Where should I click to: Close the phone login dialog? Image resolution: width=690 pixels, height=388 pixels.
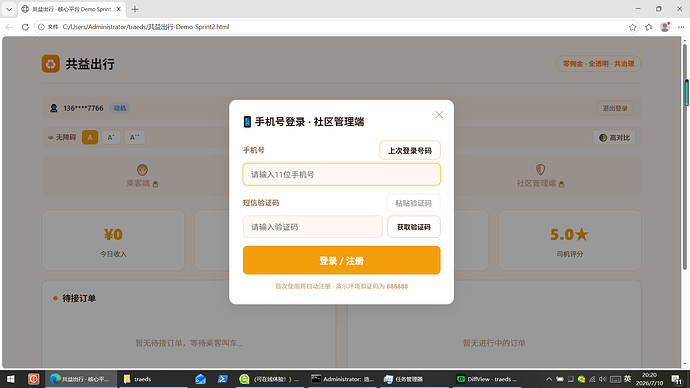[439, 114]
